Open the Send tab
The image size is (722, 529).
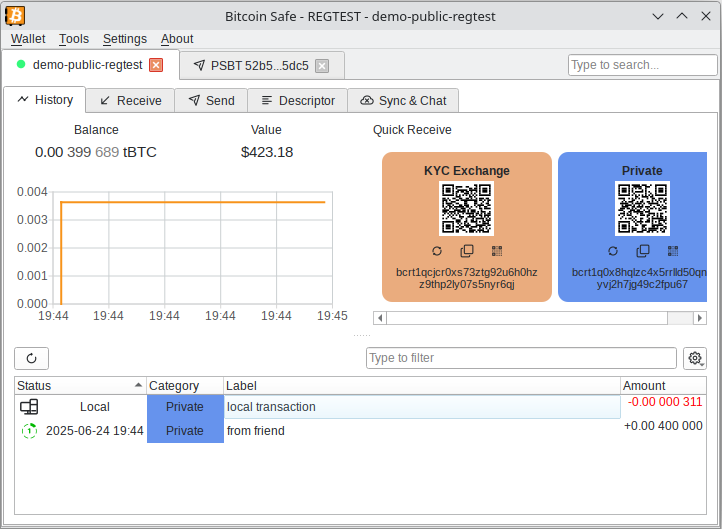(211, 101)
